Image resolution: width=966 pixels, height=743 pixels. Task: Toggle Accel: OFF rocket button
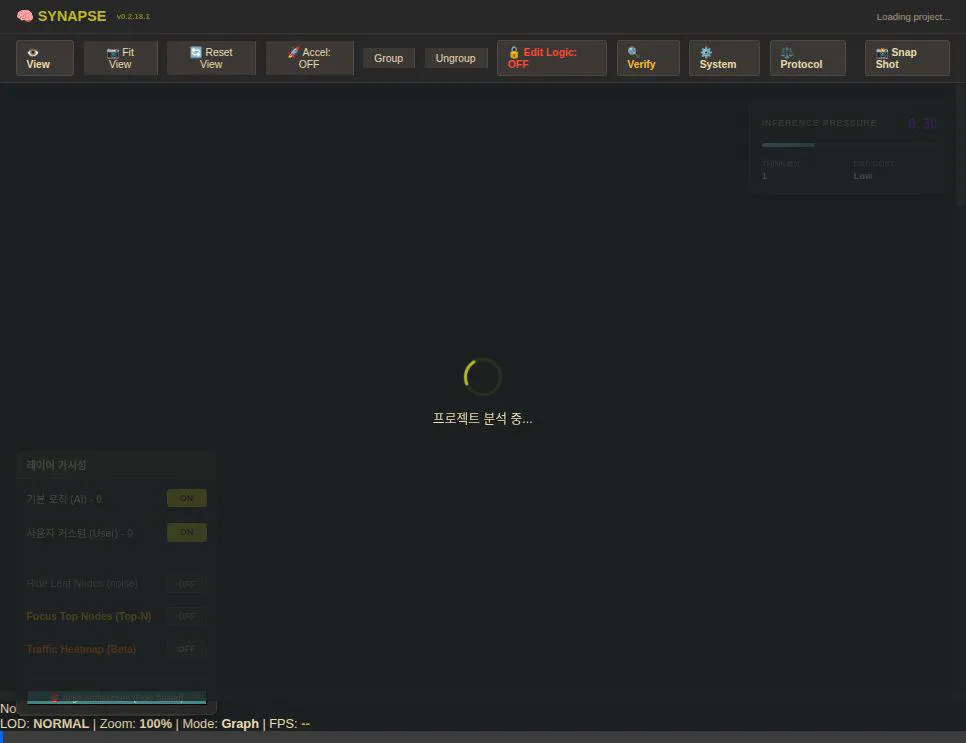click(x=309, y=58)
